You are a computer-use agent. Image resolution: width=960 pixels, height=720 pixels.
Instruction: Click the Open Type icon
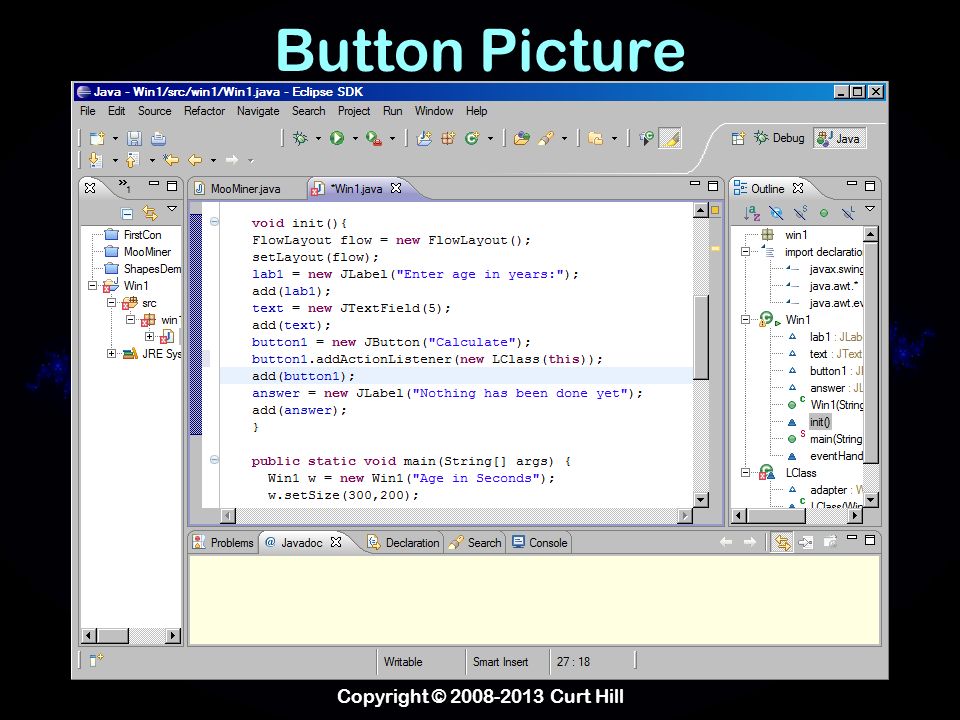[521, 138]
